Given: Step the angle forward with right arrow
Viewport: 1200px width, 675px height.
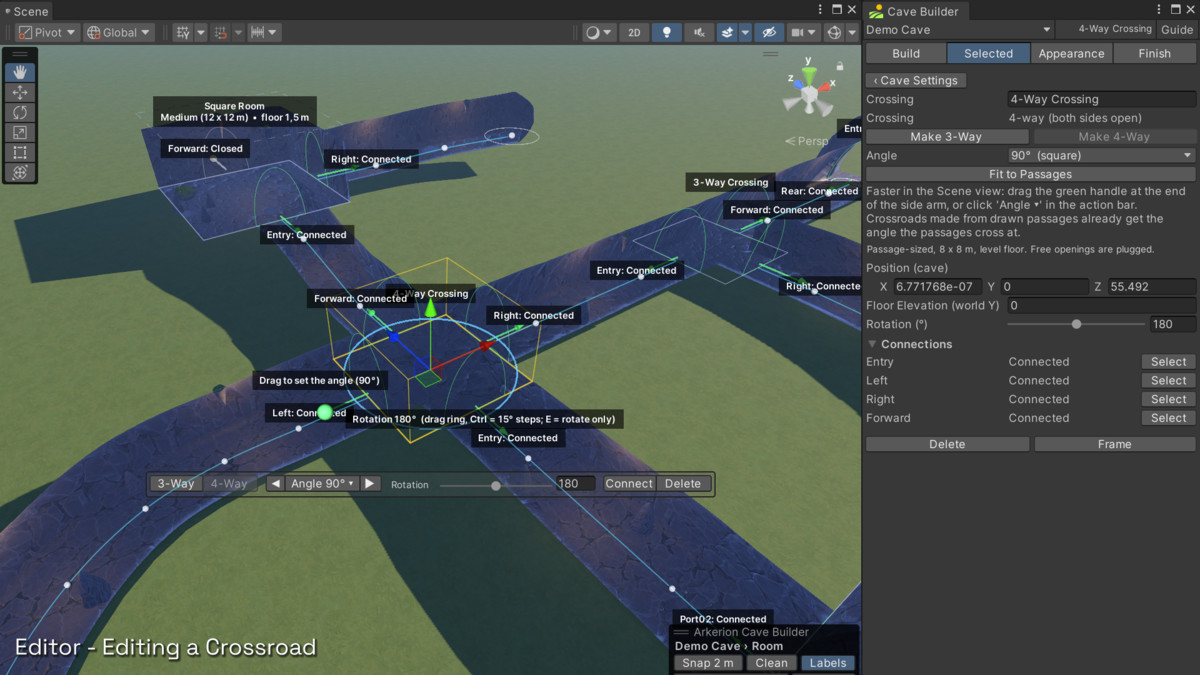Looking at the screenshot, I should click(370, 483).
